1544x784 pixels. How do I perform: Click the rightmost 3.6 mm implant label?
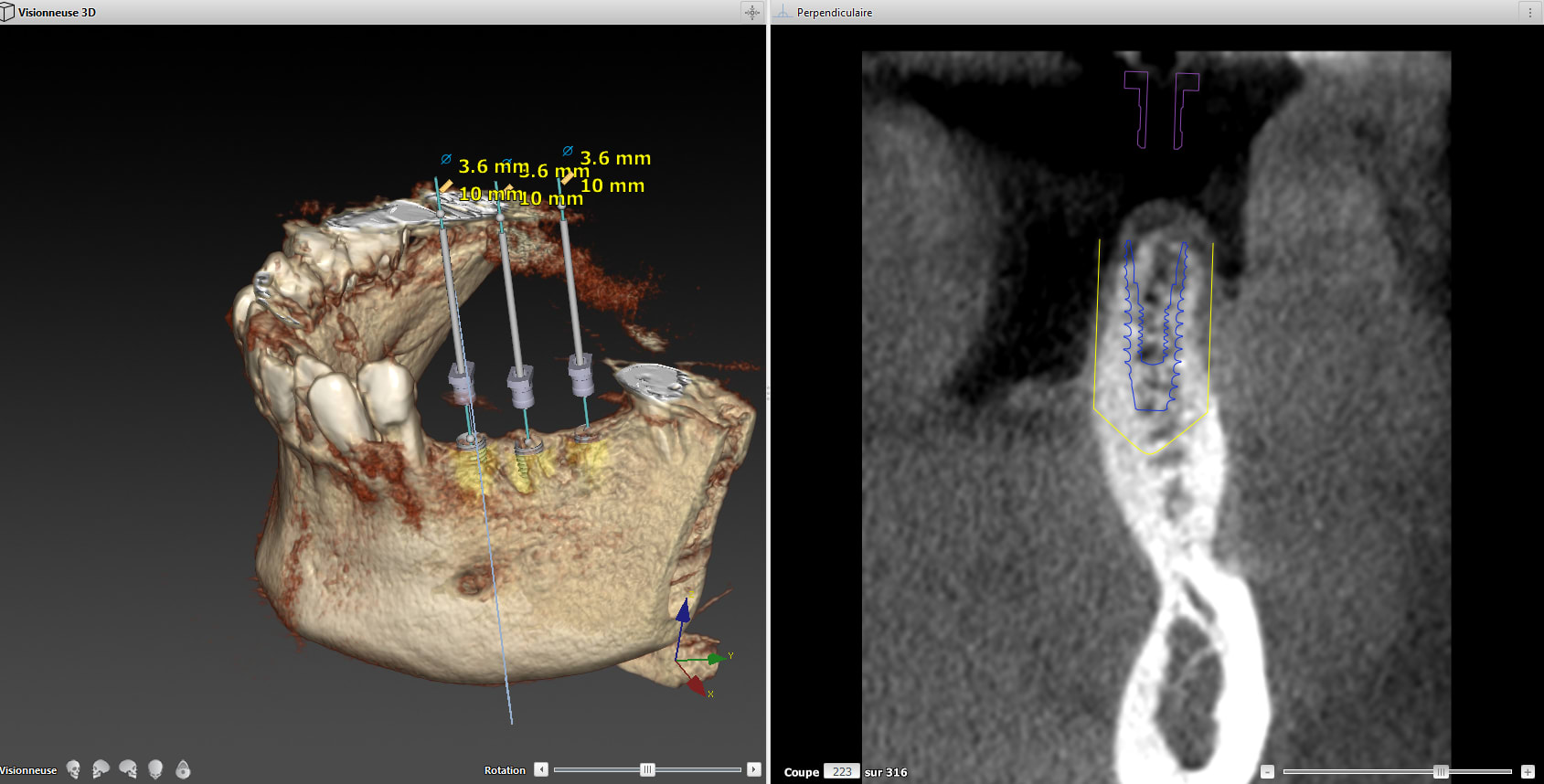pyautogui.click(x=615, y=158)
